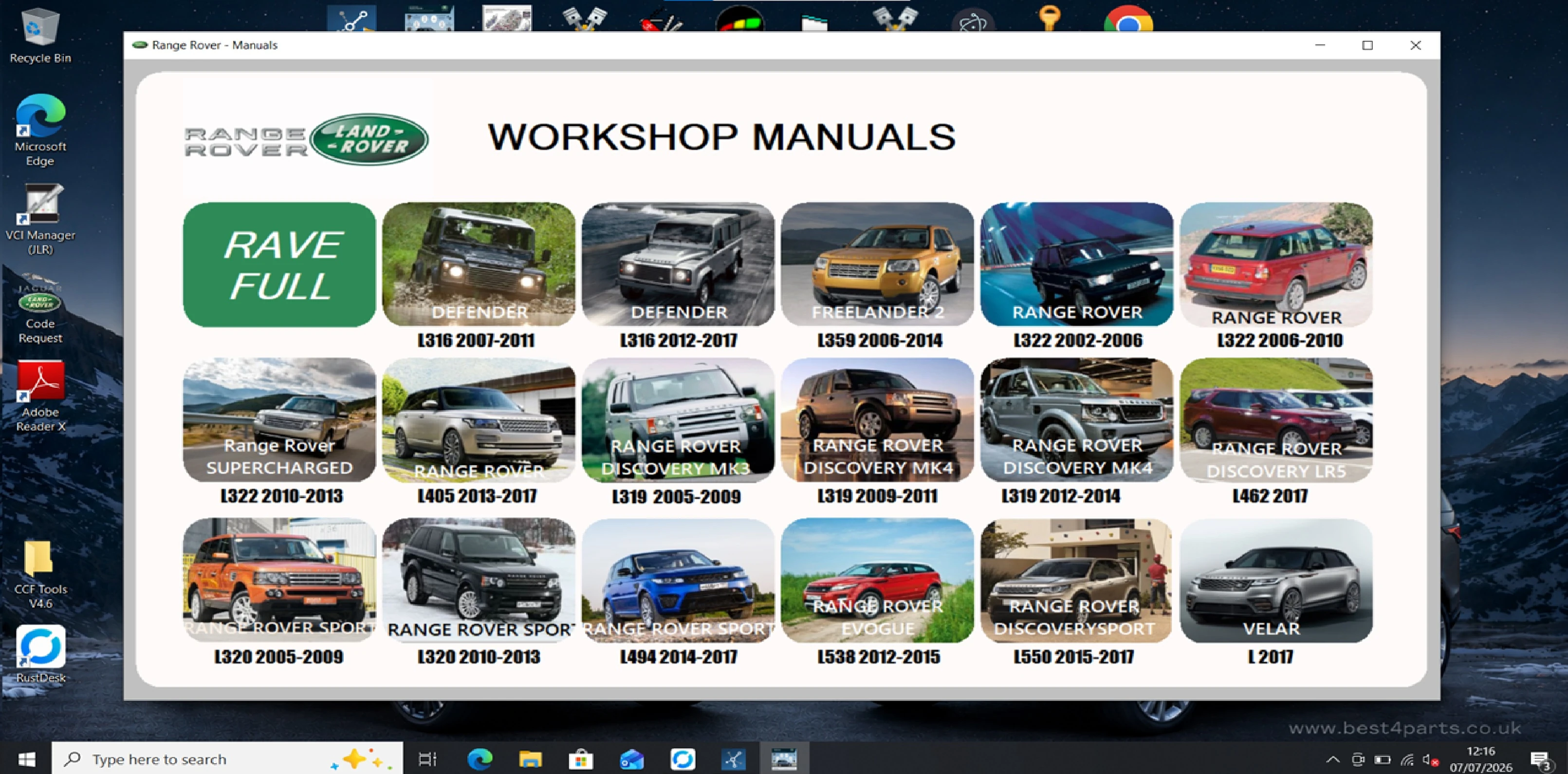Maximize the Range Rover Manuals window
Viewport: 1568px width, 774px height.
pyautogui.click(x=1367, y=45)
